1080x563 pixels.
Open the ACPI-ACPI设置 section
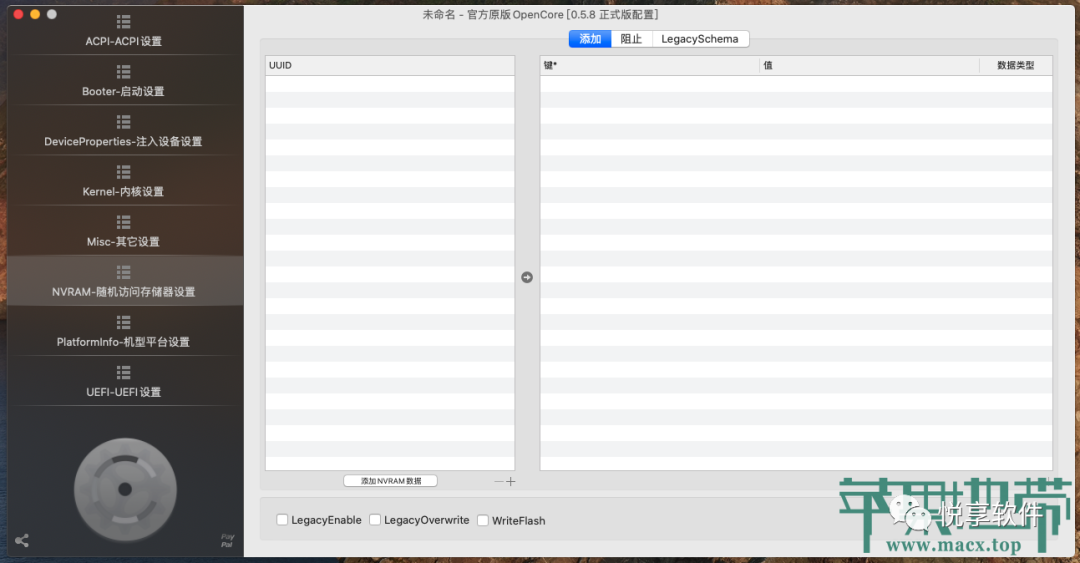(124, 32)
